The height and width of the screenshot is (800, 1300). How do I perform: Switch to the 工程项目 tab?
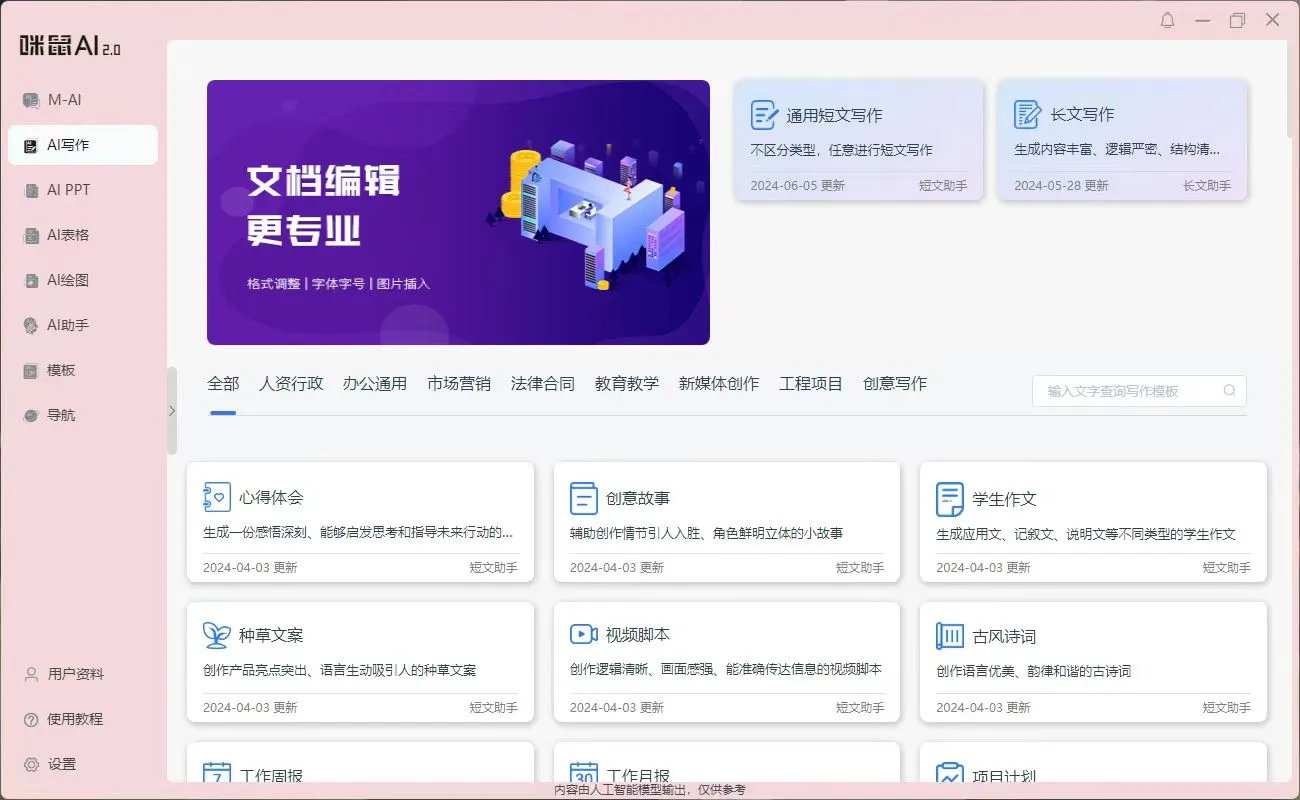point(811,384)
